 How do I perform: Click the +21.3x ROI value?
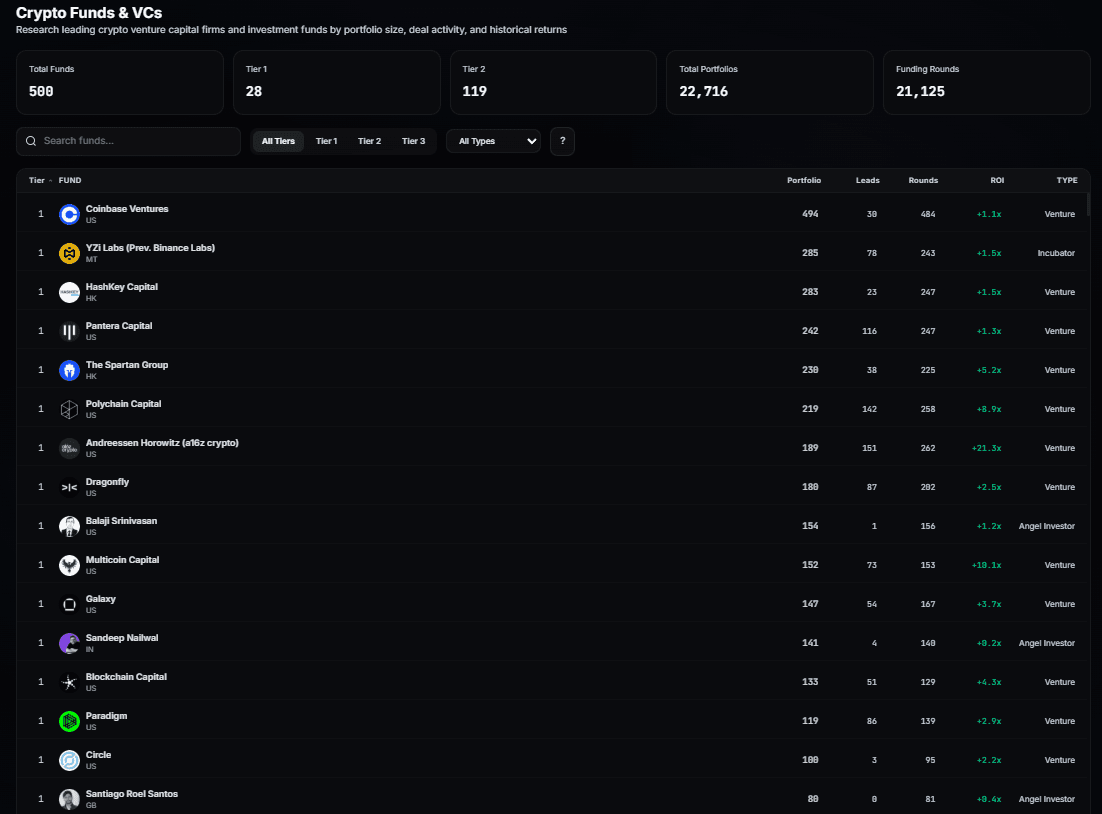[x=986, y=448]
